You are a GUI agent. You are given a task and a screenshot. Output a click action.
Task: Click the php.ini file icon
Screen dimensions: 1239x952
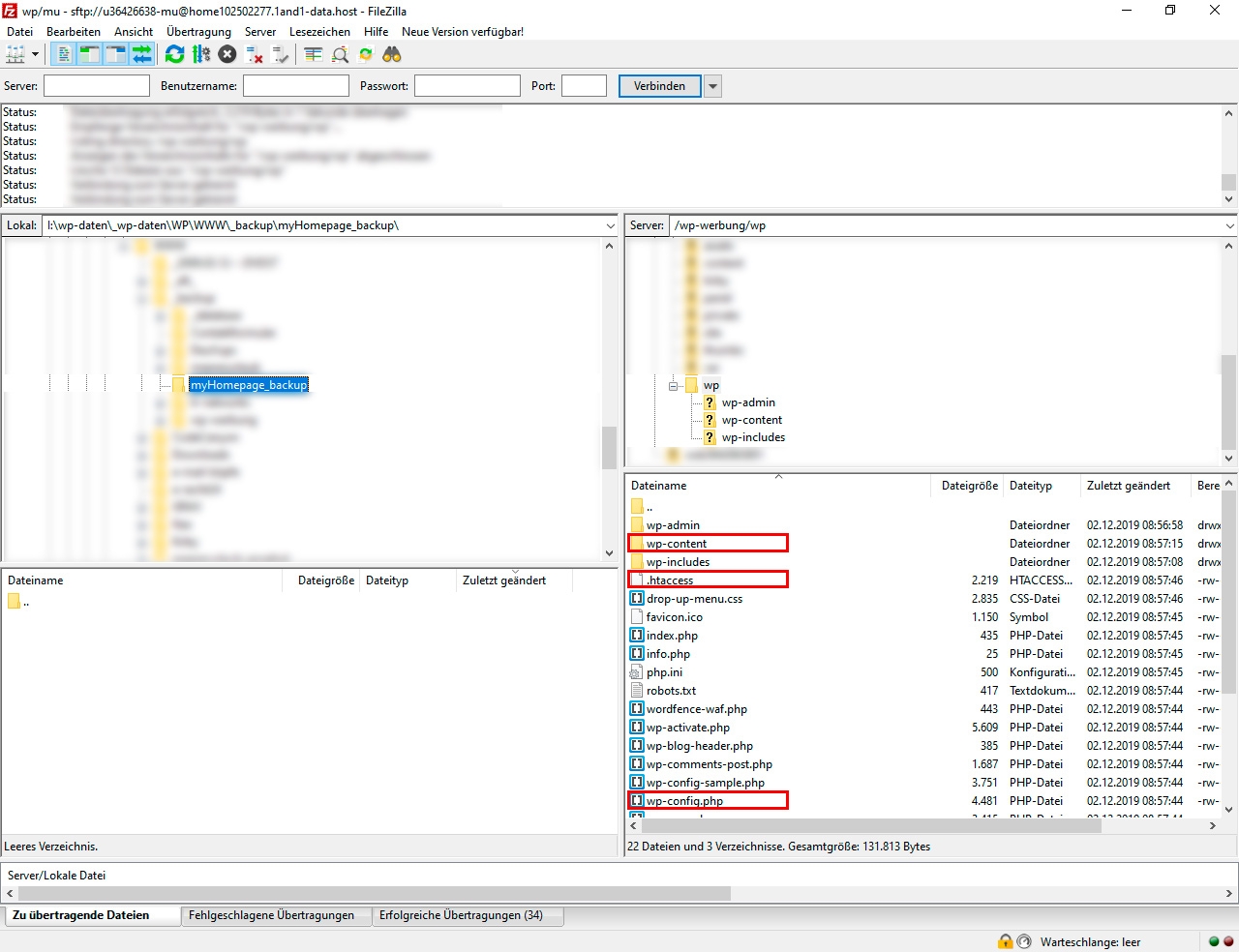point(637,672)
